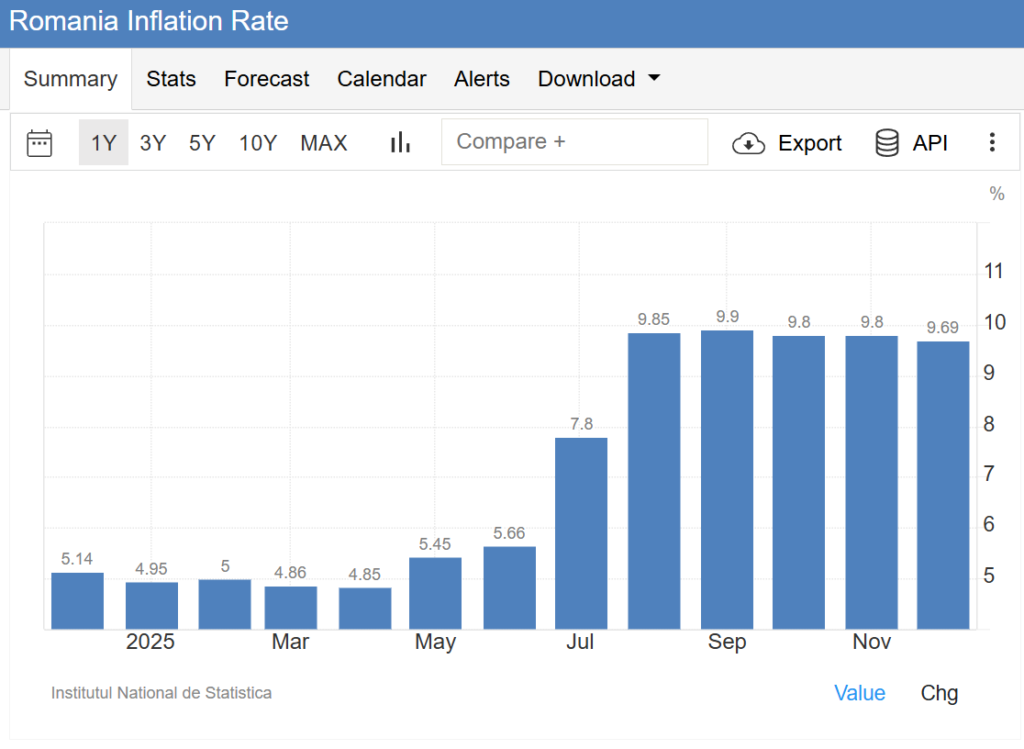Open the calendar date range picker icon
Image resolution: width=1024 pixels, height=749 pixels.
(39, 143)
